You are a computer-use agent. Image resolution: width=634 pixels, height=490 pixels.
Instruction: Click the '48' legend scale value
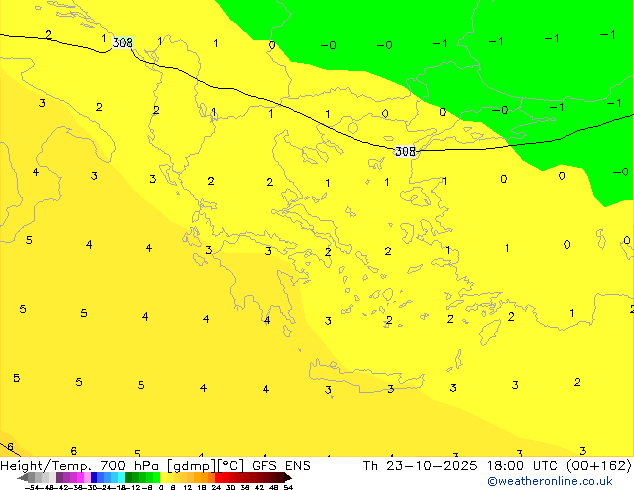(274, 488)
